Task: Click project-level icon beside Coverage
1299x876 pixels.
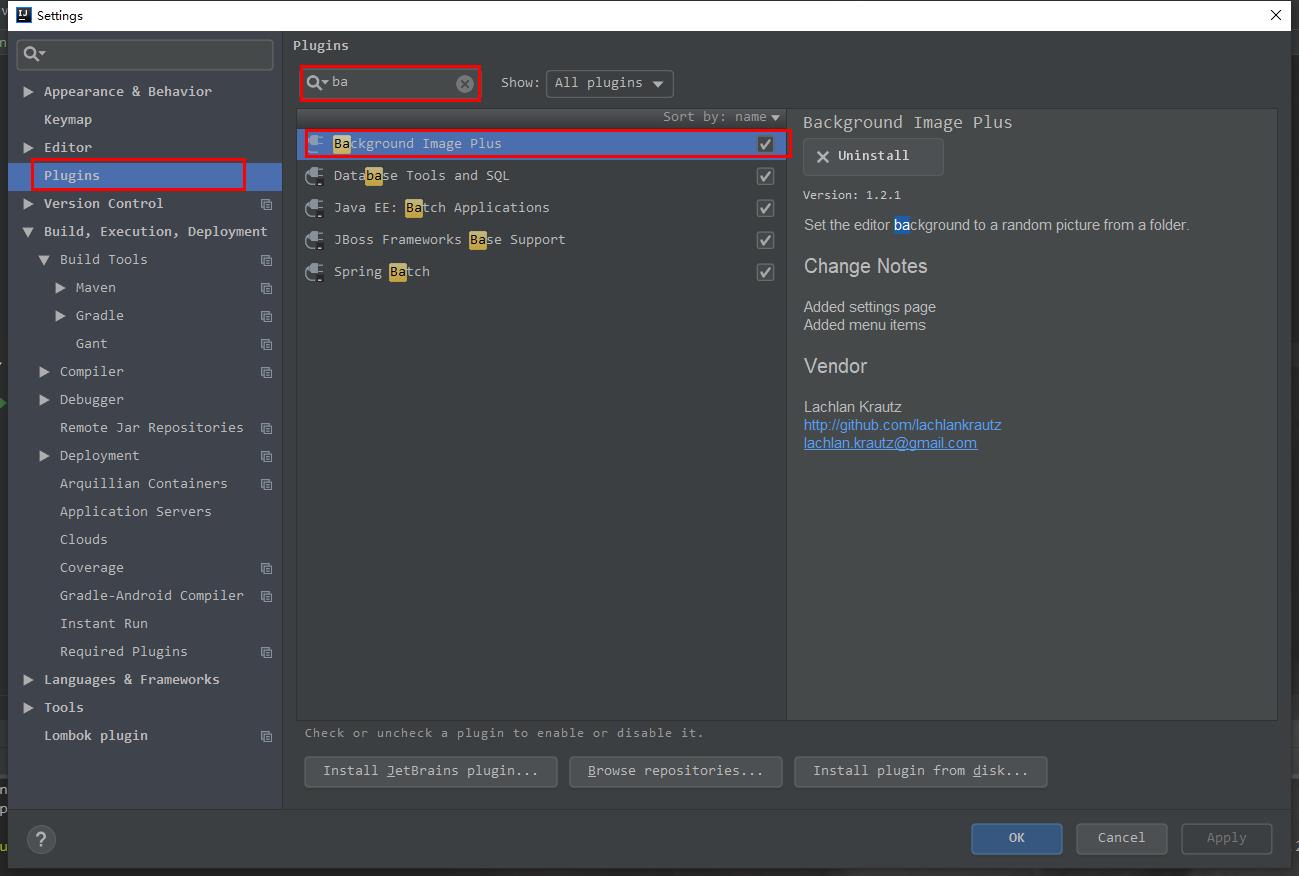Action: (266, 568)
